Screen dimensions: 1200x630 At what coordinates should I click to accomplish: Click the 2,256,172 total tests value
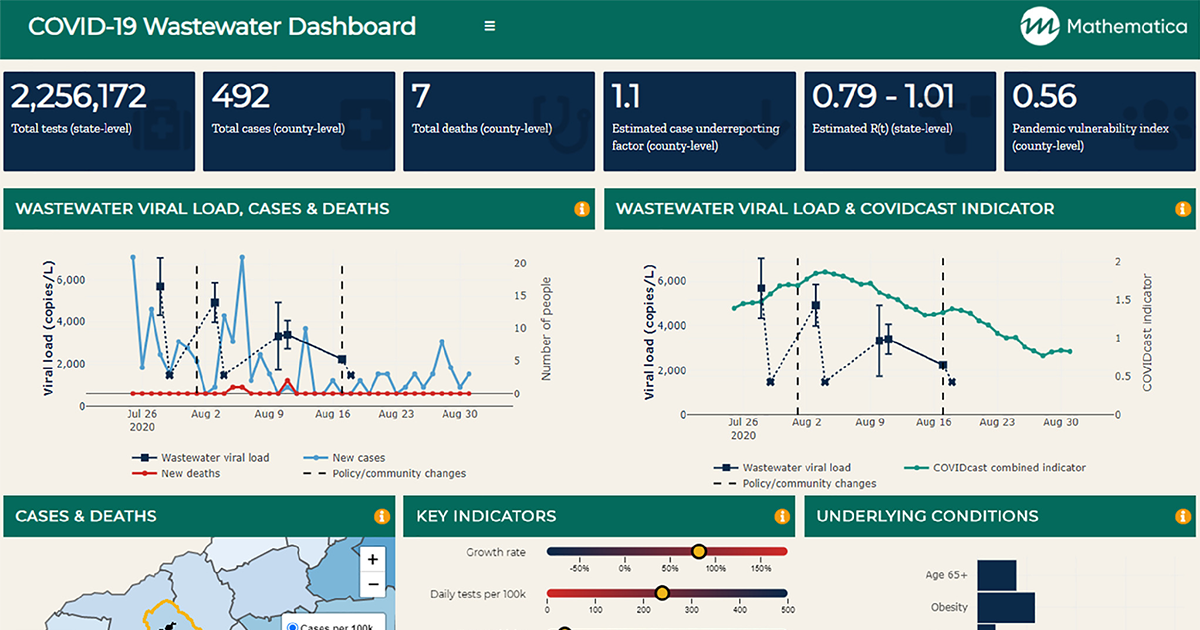(79, 96)
